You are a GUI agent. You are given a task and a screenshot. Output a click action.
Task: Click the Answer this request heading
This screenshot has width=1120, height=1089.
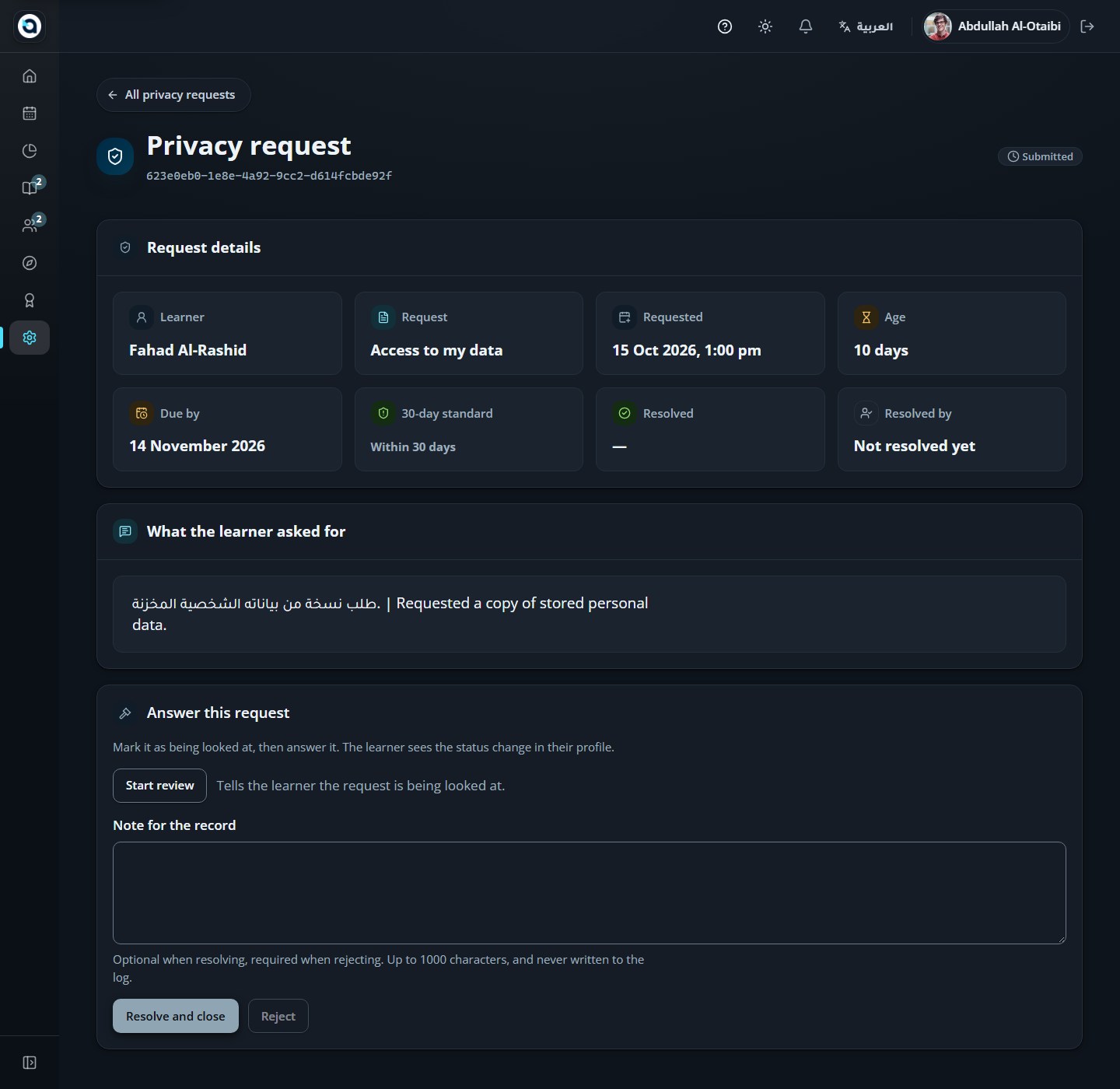218,713
